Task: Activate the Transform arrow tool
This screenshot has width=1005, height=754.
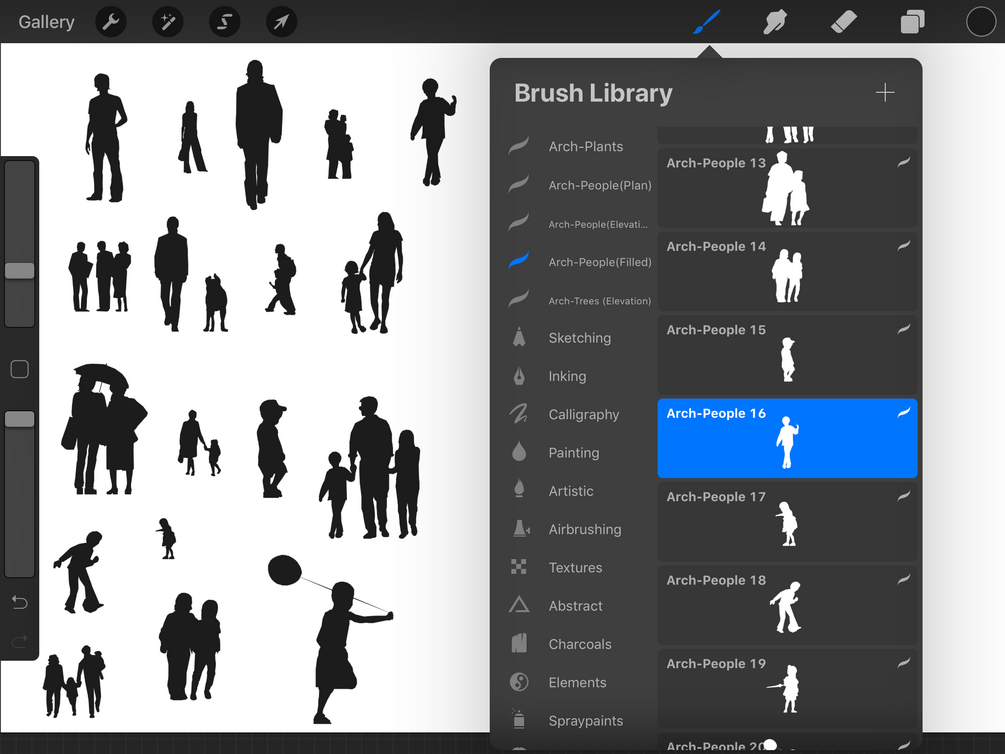Action: coord(281,22)
